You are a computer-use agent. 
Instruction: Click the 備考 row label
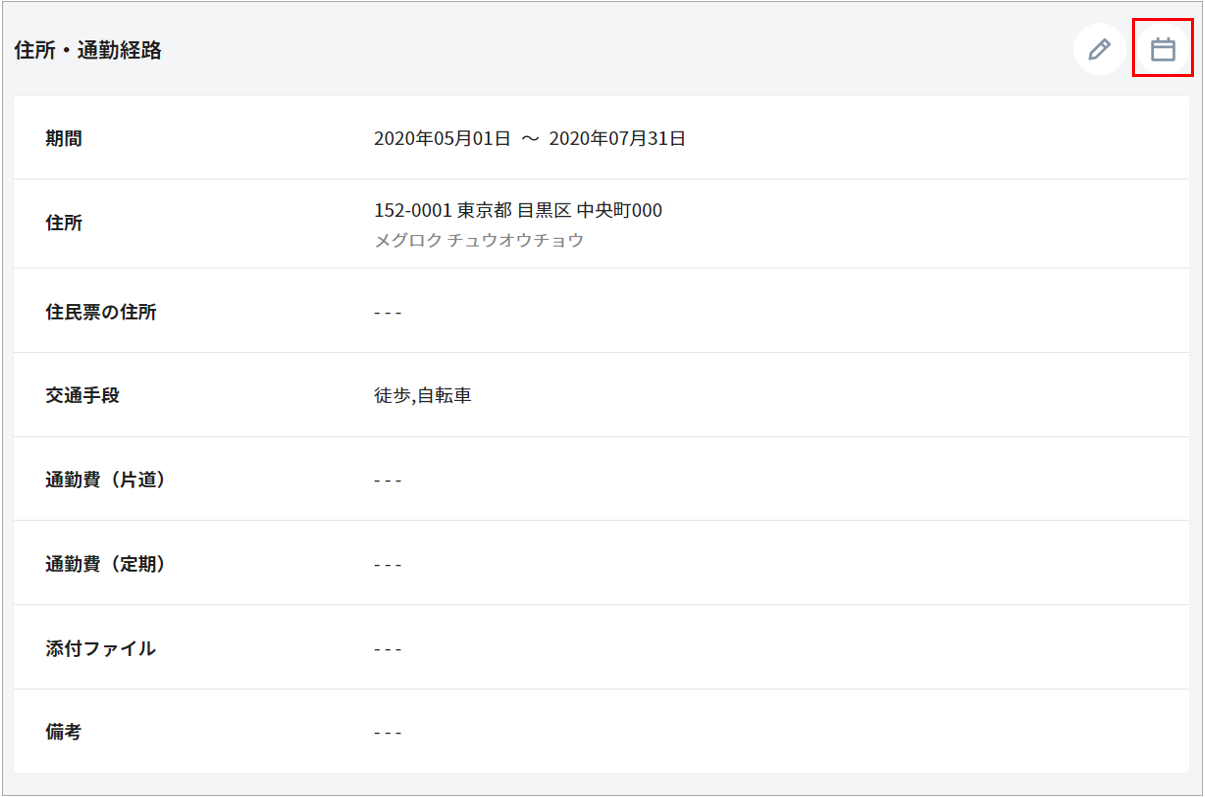[64, 732]
